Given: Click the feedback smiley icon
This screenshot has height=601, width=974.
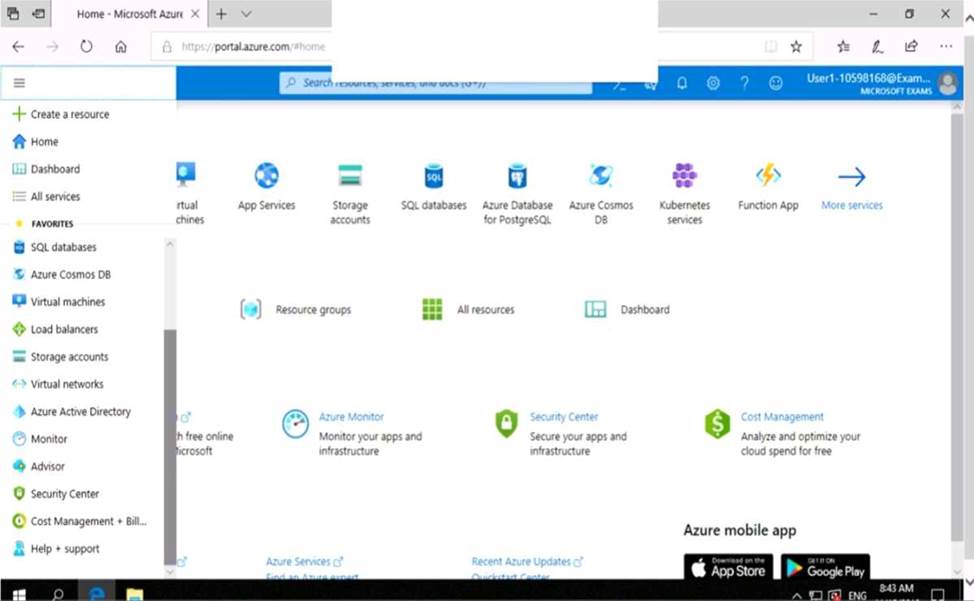Looking at the screenshot, I should point(775,84).
